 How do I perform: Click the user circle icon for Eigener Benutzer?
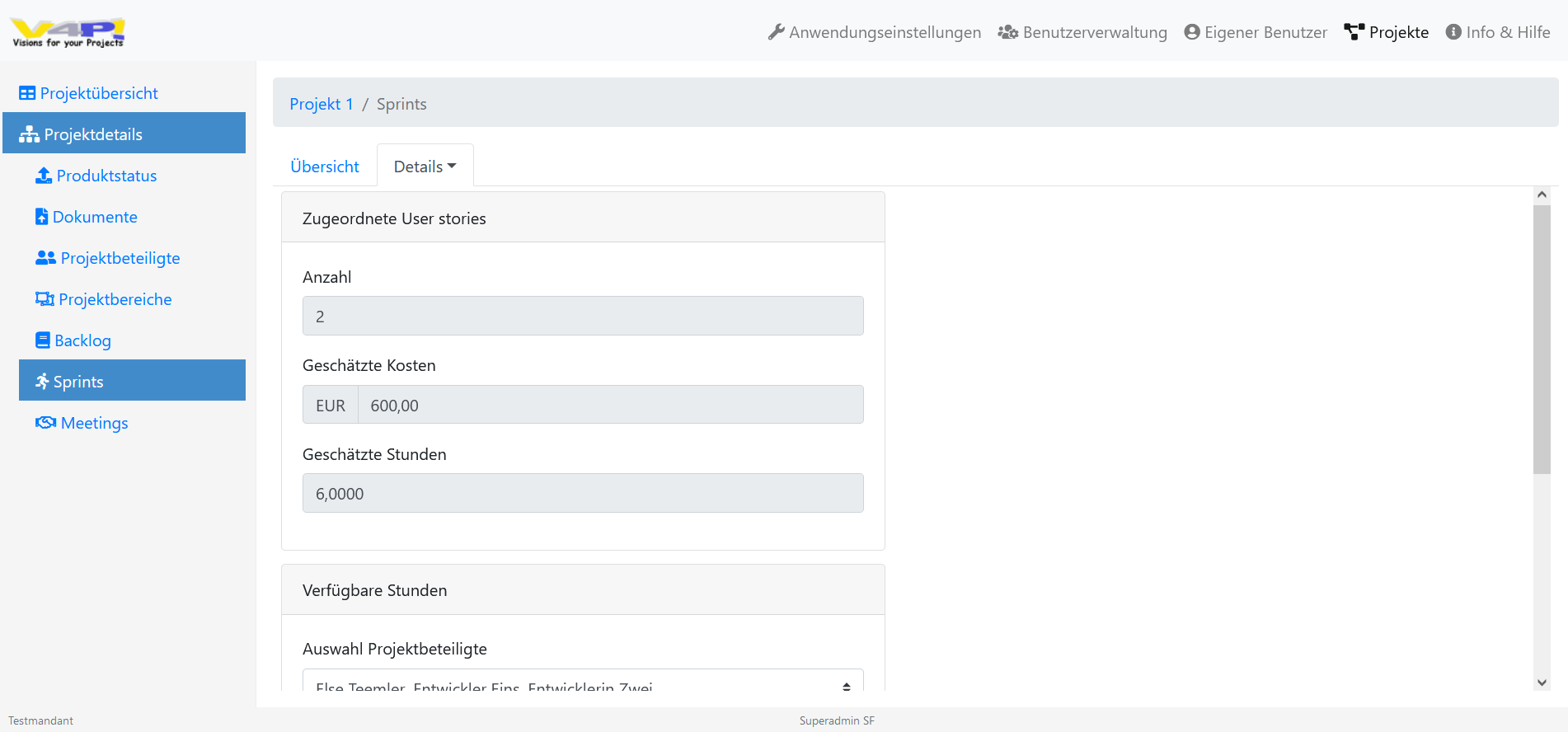click(1191, 32)
